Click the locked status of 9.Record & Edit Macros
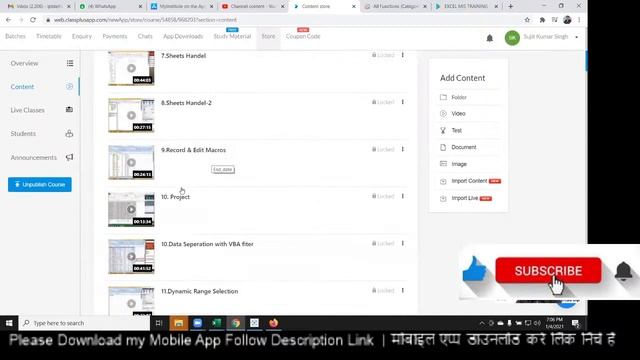 [x=383, y=149]
